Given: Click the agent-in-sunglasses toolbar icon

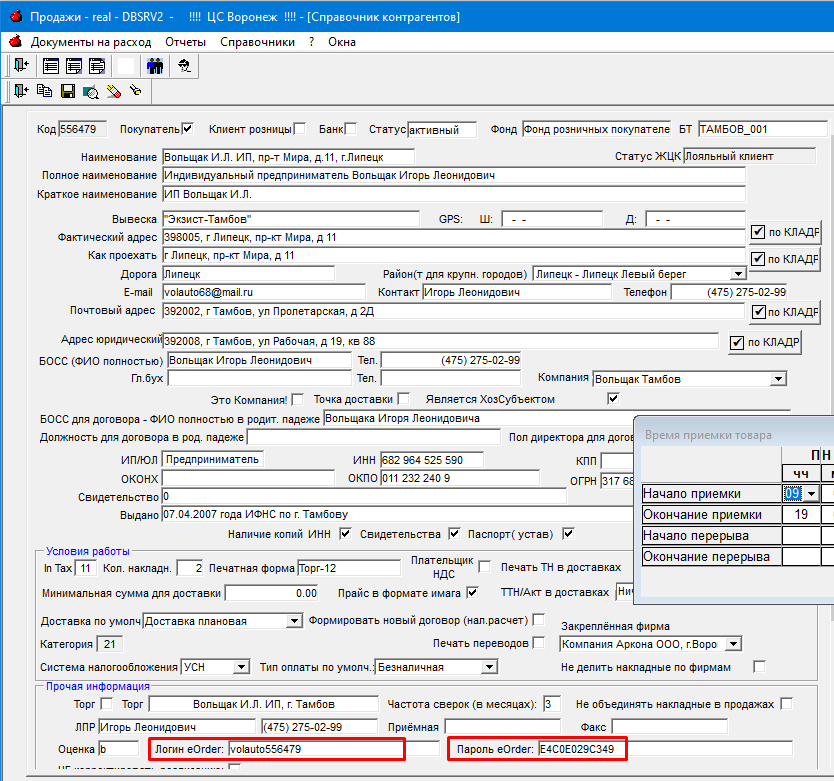Looking at the screenshot, I should point(184,66).
